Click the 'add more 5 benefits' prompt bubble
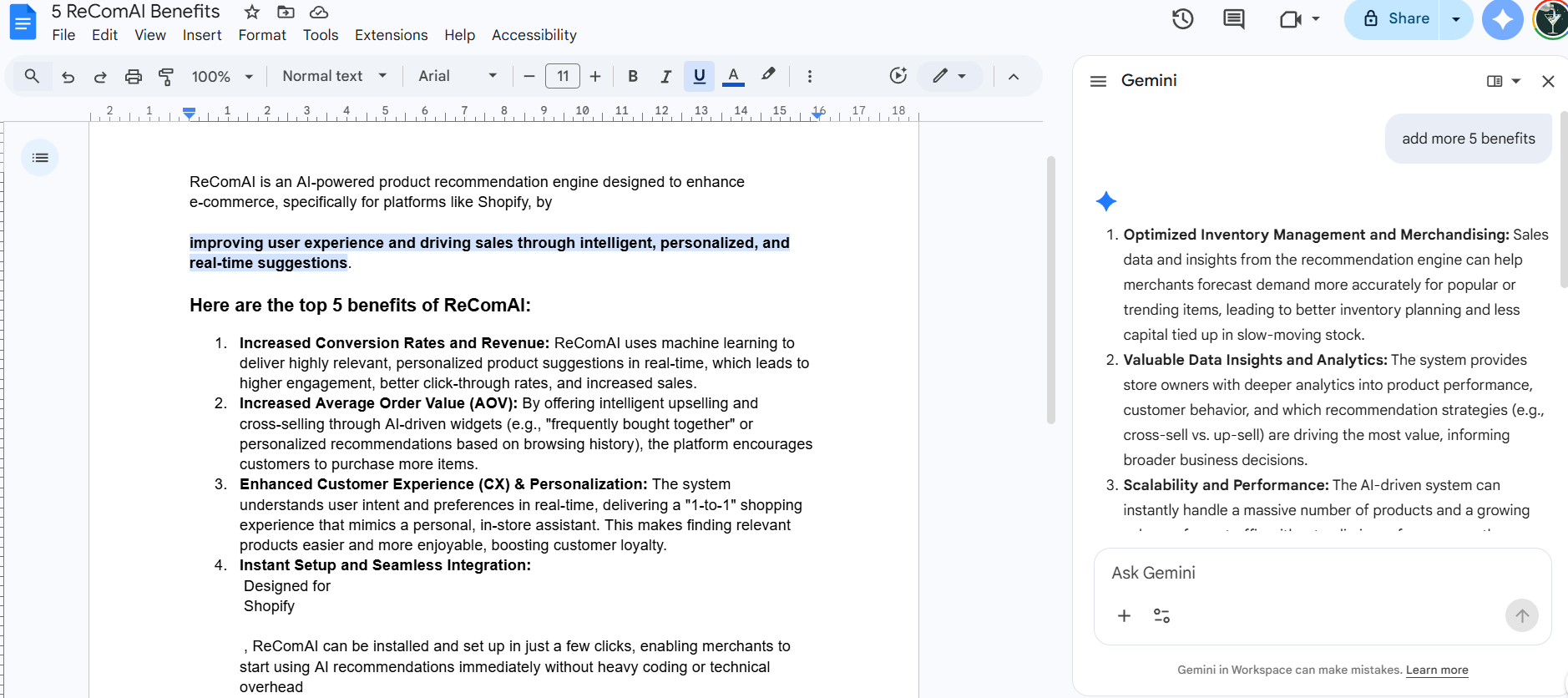The height and width of the screenshot is (698, 1568). pyautogui.click(x=1469, y=139)
